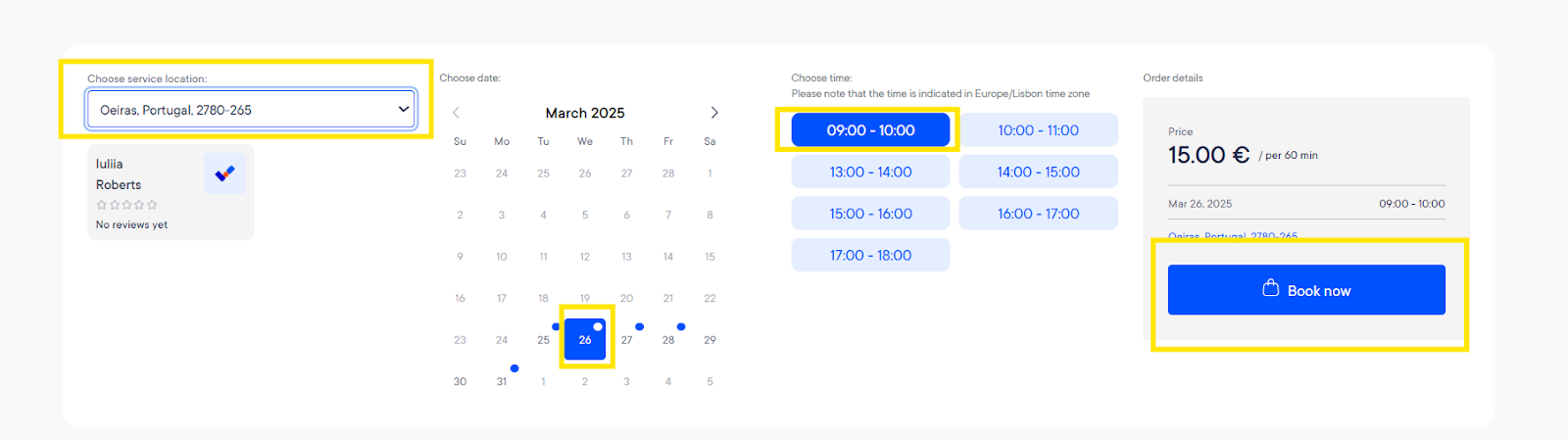Viewport: 1568px width, 440px height.
Task: Select March 26 on the calendar
Action: [x=585, y=340]
